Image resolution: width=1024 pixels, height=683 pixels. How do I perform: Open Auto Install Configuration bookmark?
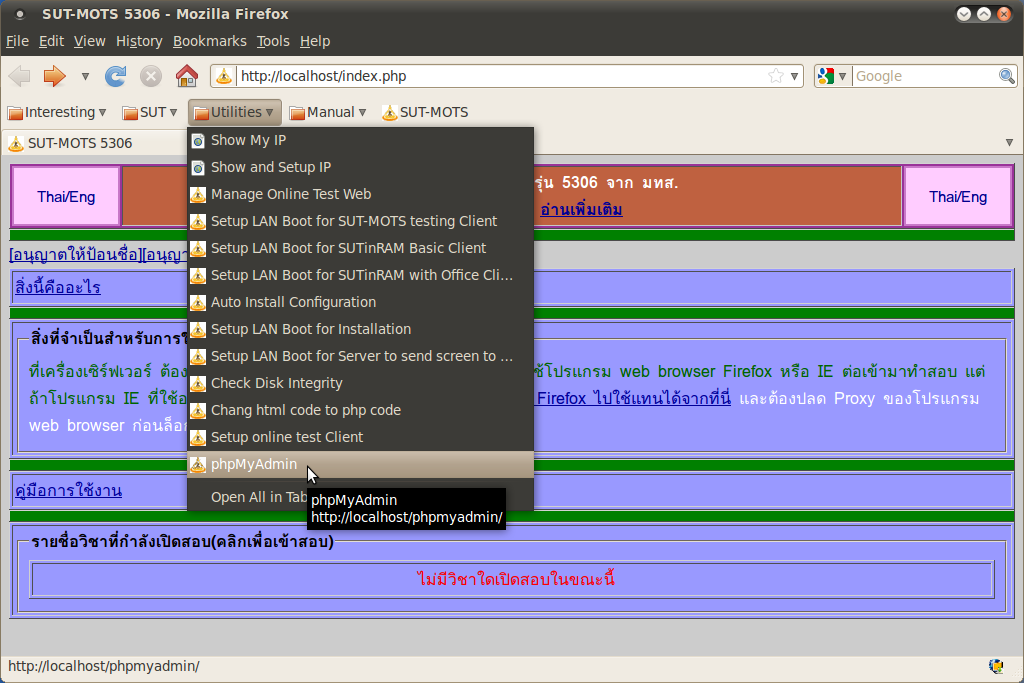[x=360, y=302]
